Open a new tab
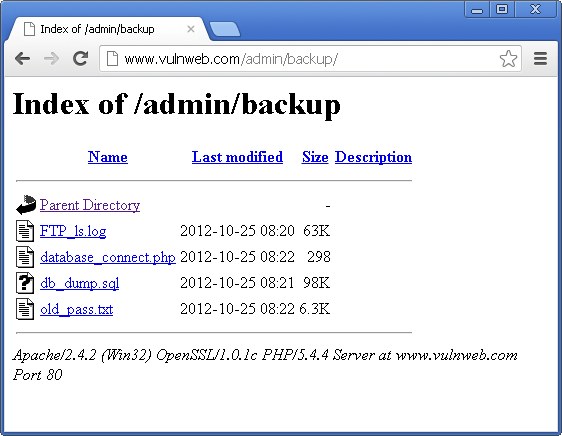562x436 pixels. (225, 29)
